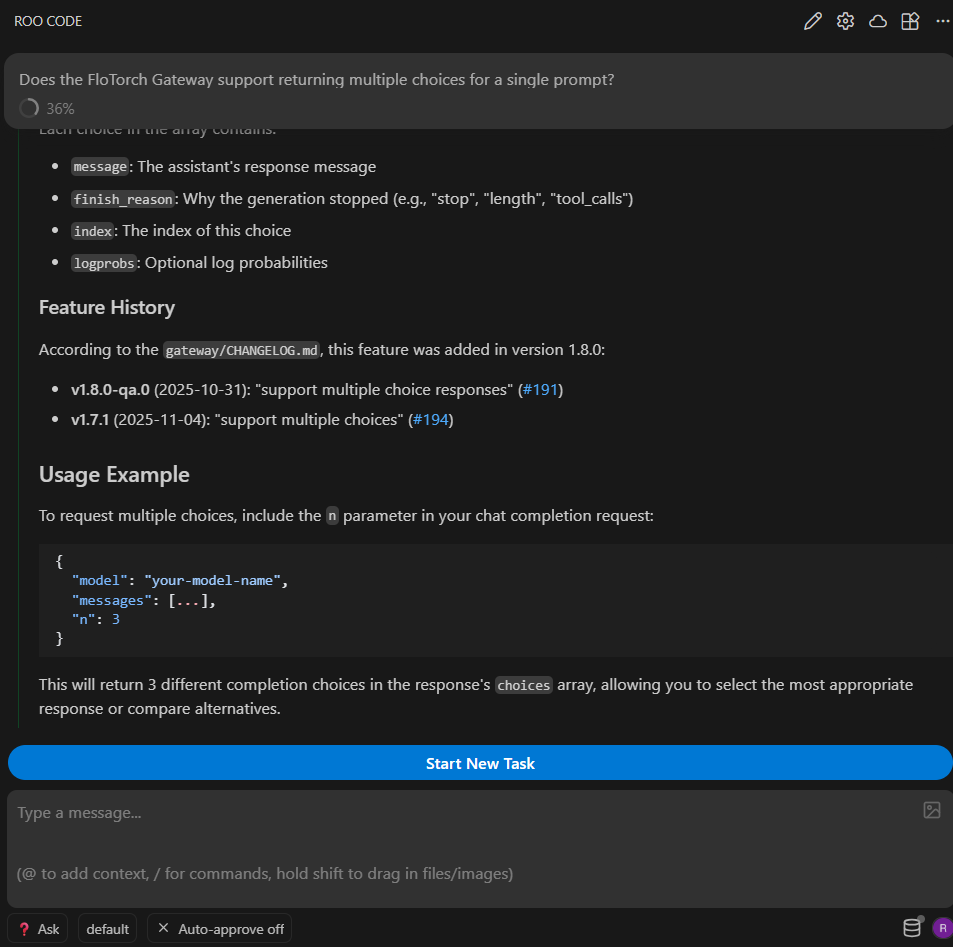
Task: Click the gateway/CHANGELOG.md file reference
Action: coord(240,351)
